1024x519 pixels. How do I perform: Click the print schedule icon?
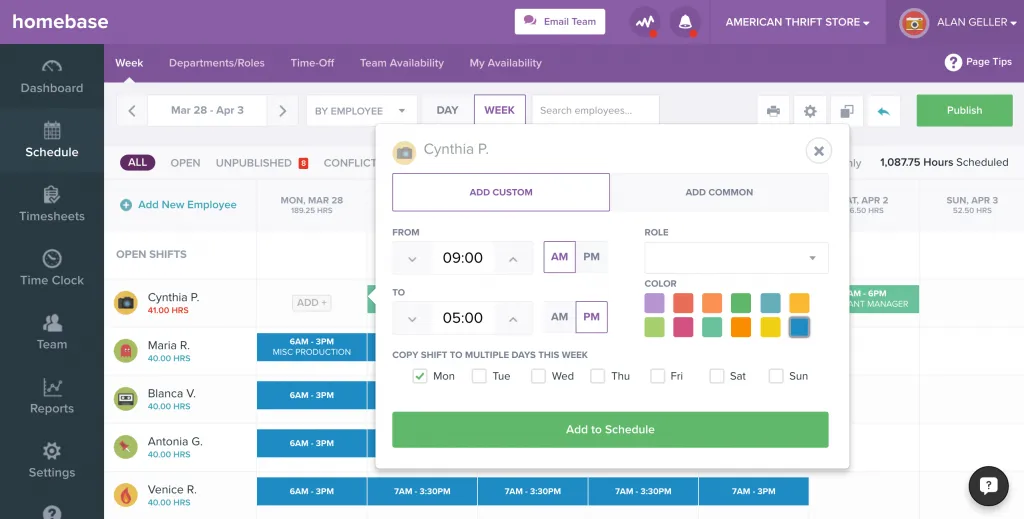773,111
